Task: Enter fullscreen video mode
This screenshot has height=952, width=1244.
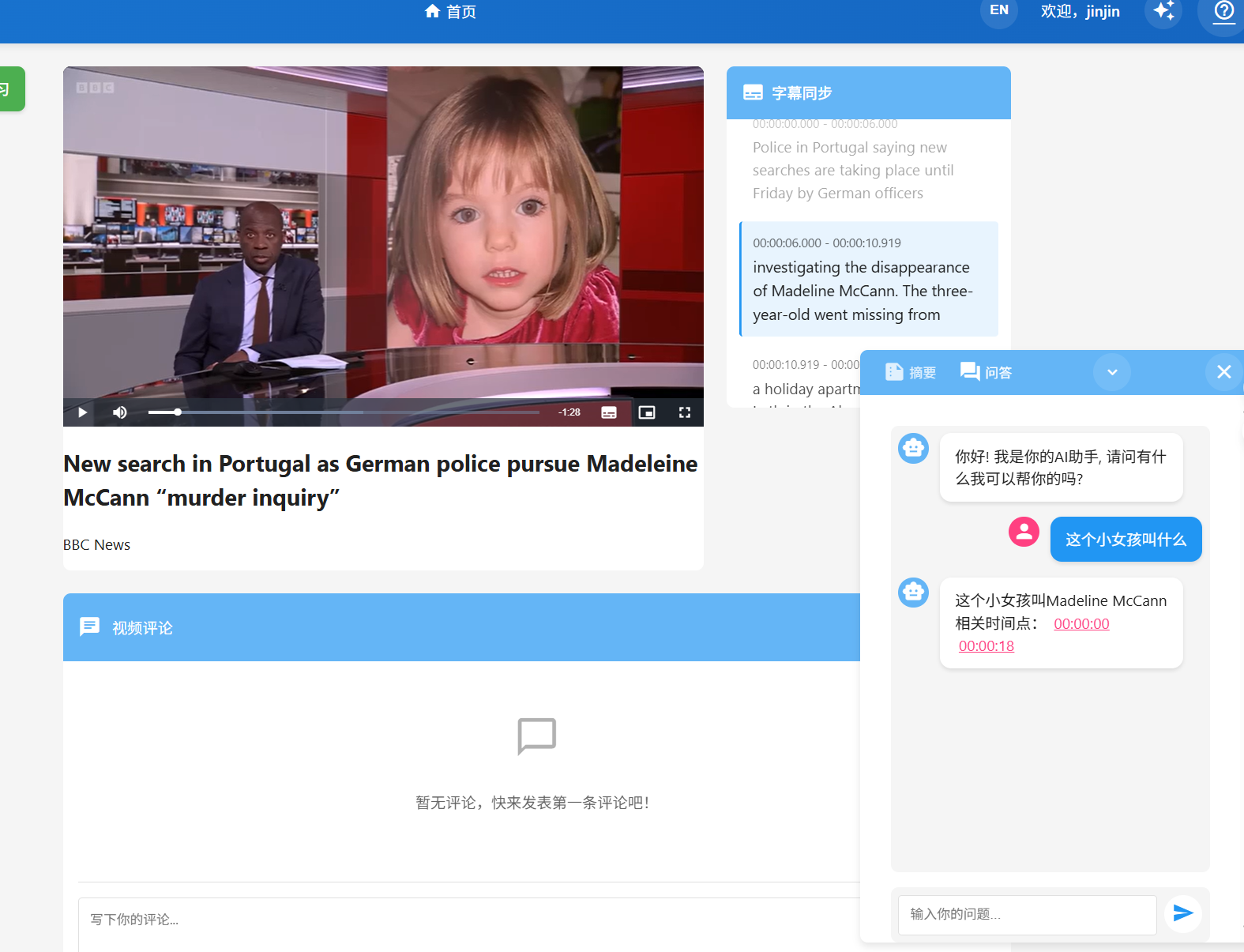Action: 685,412
